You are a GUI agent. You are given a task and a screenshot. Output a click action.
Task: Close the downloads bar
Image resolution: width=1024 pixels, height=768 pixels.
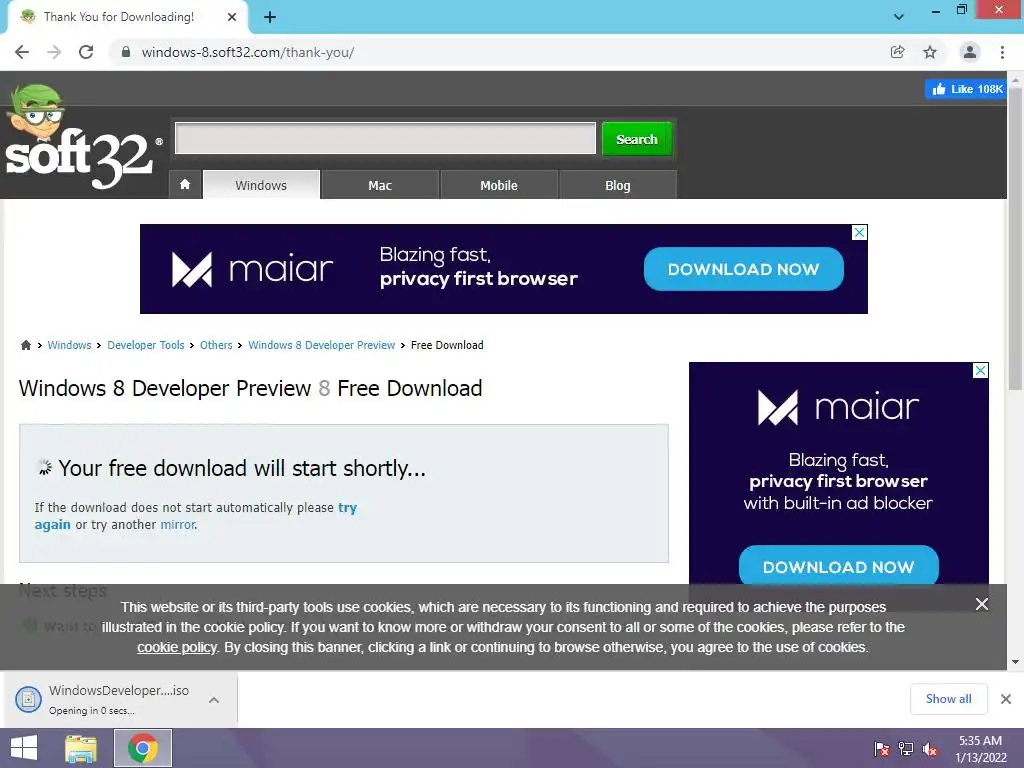pyautogui.click(x=1006, y=699)
